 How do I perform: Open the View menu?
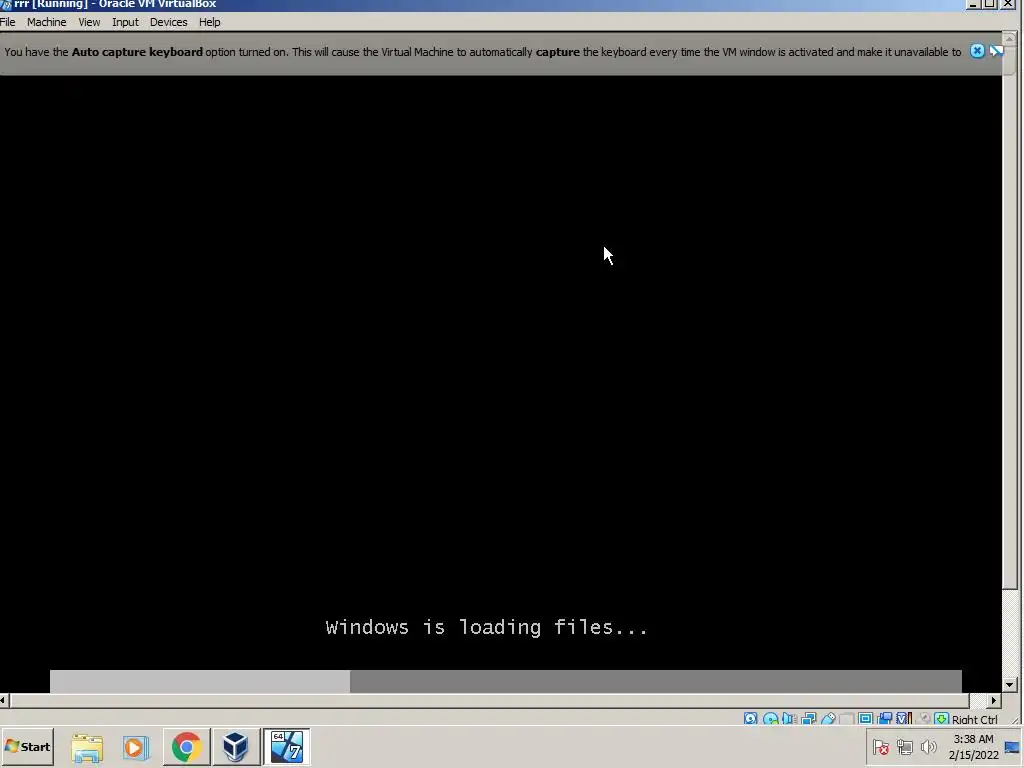[89, 22]
